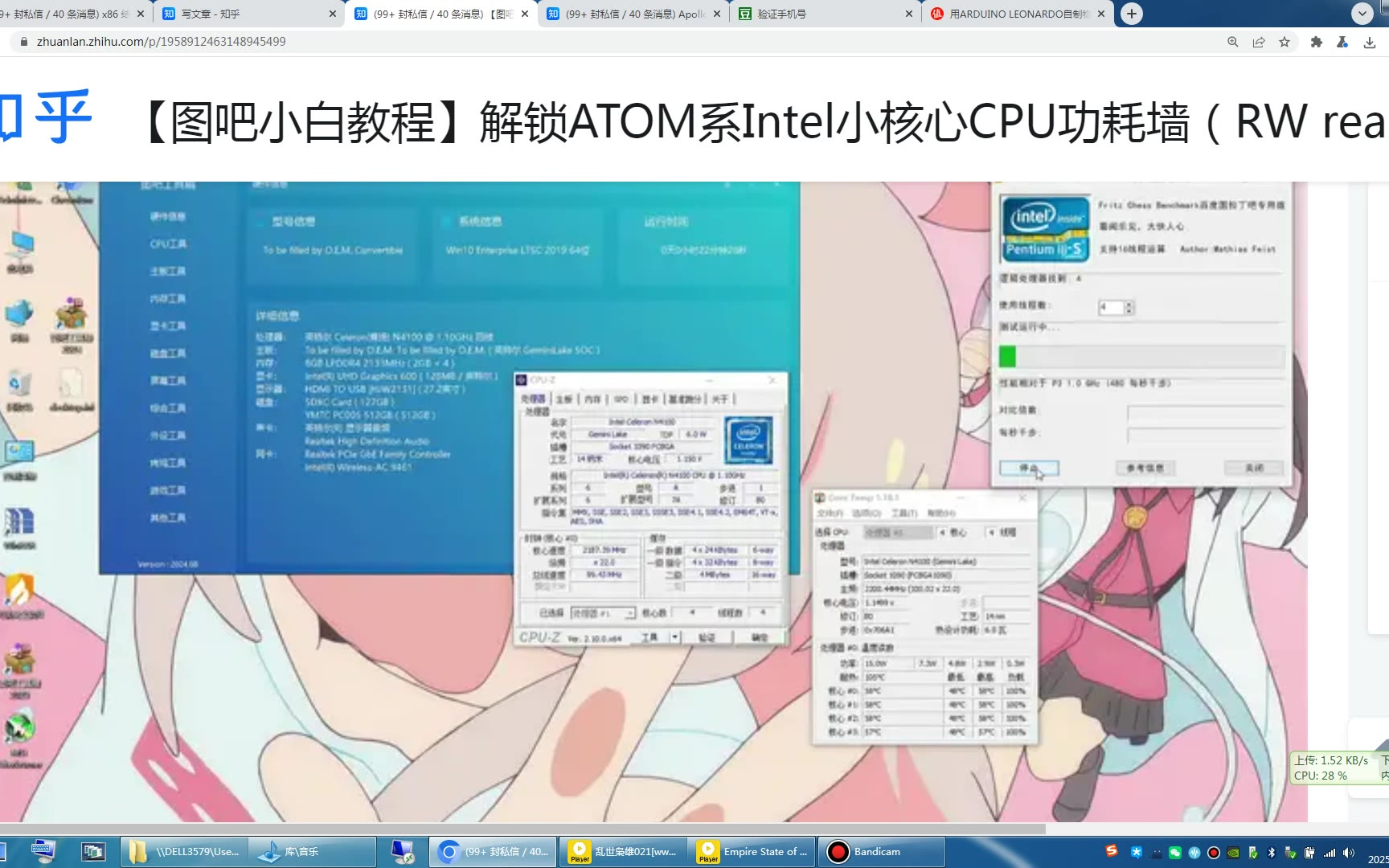The image size is (1389, 868).
Task: Switch to the 验证手机号 tab
Action: pyautogui.click(x=820, y=14)
